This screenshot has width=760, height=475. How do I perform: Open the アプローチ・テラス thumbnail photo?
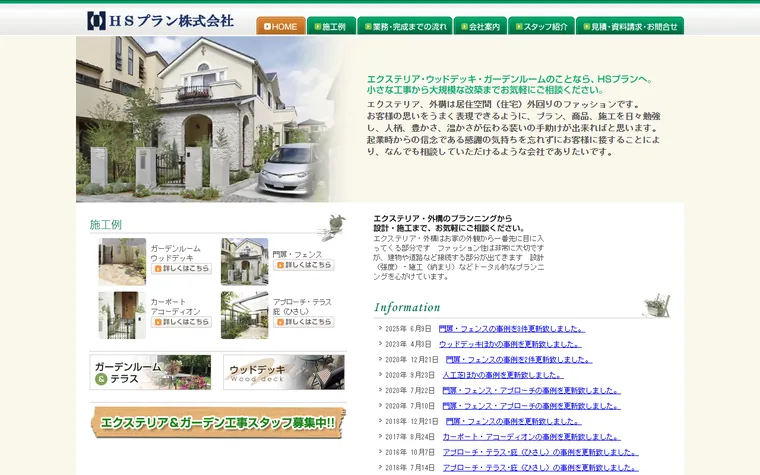pos(244,315)
